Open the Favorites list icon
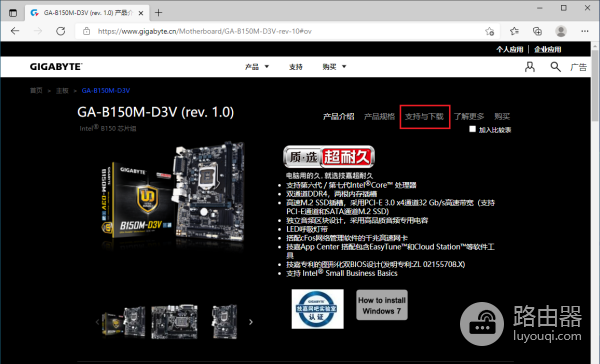 (514, 31)
